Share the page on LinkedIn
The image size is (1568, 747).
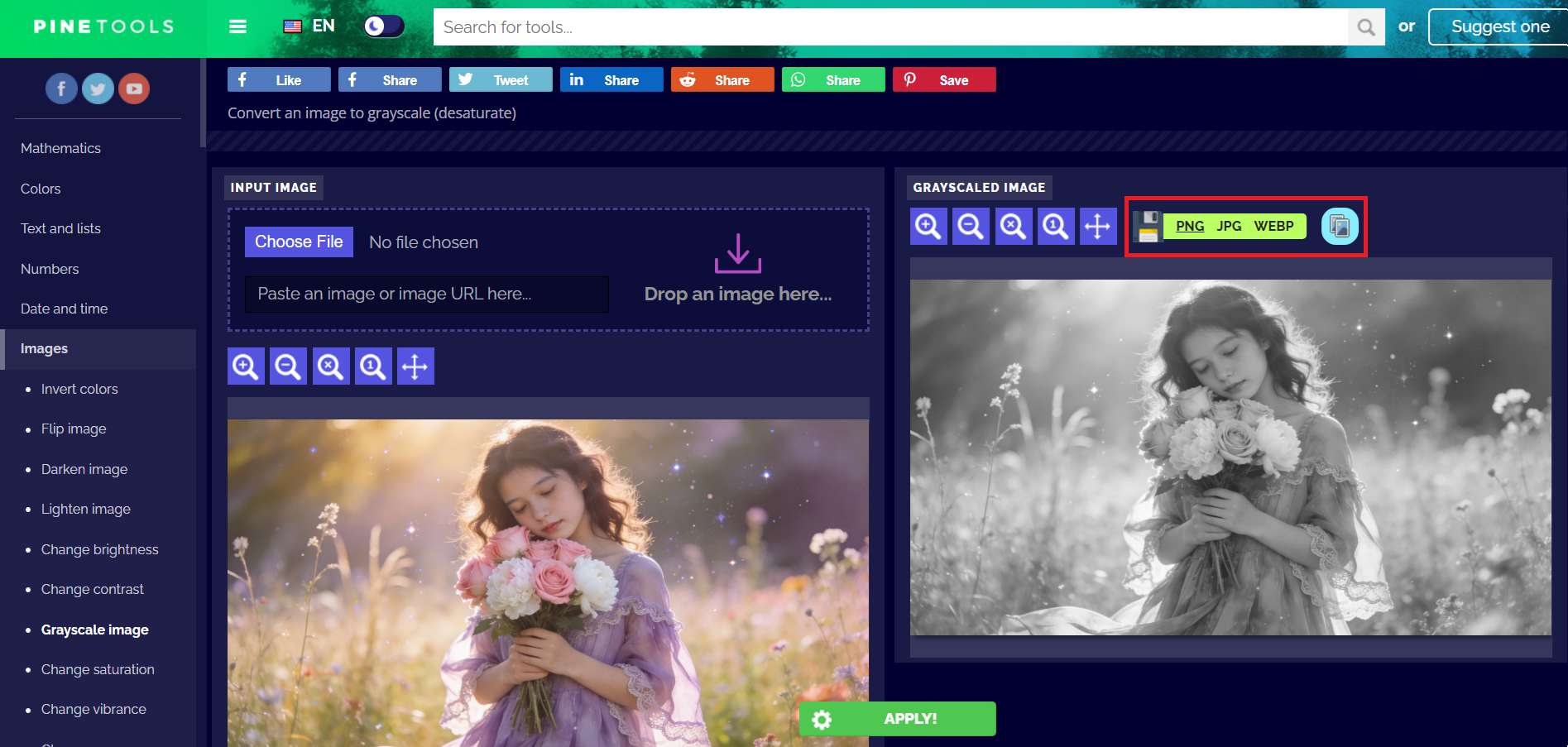[611, 79]
